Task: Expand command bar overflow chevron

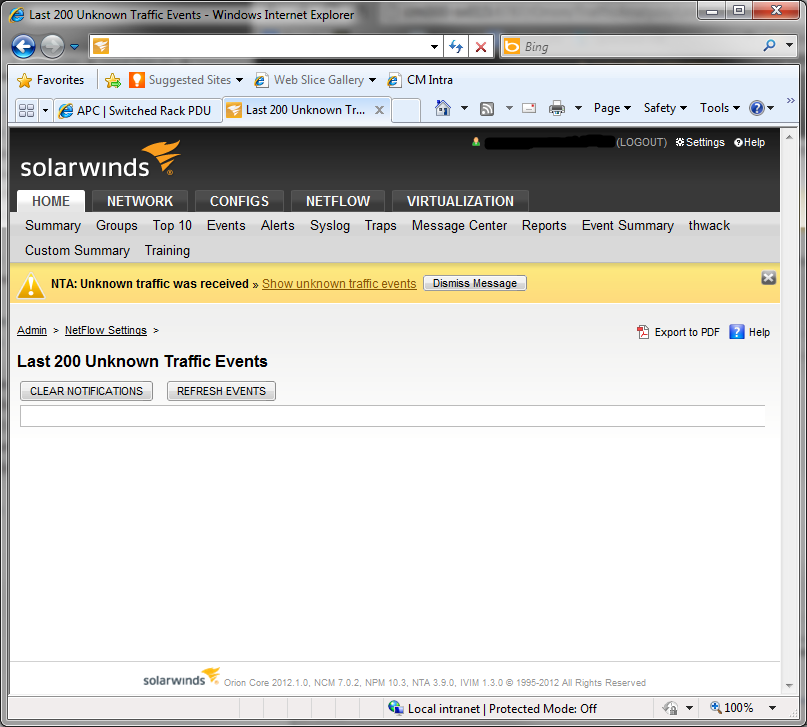Action: pyautogui.click(x=791, y=100)
